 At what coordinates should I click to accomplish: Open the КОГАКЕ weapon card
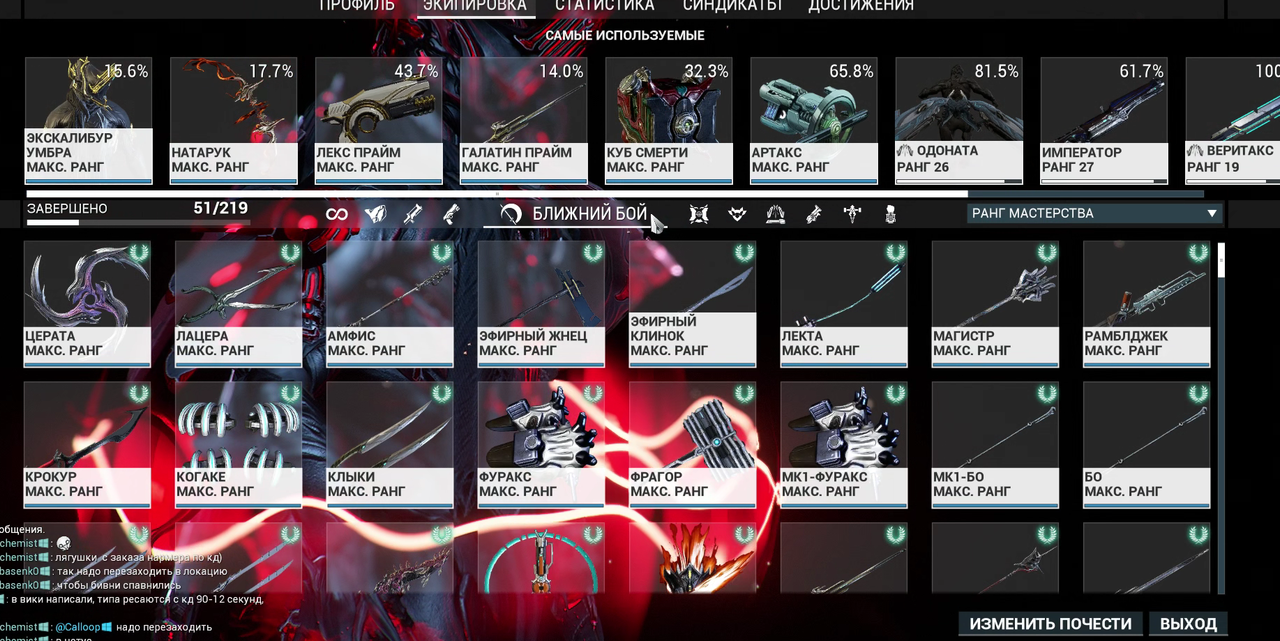click(238, 445)
